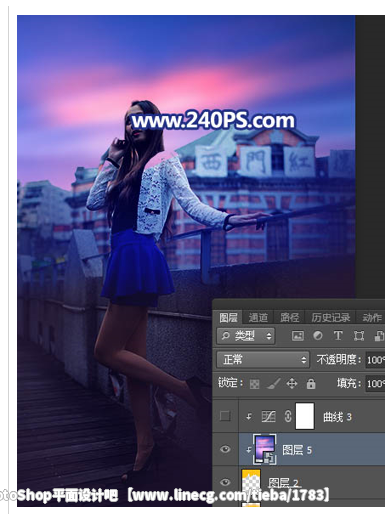
Task: Switch to the 路径 tab
Action: pyautogui.click(x=289, y=317)
